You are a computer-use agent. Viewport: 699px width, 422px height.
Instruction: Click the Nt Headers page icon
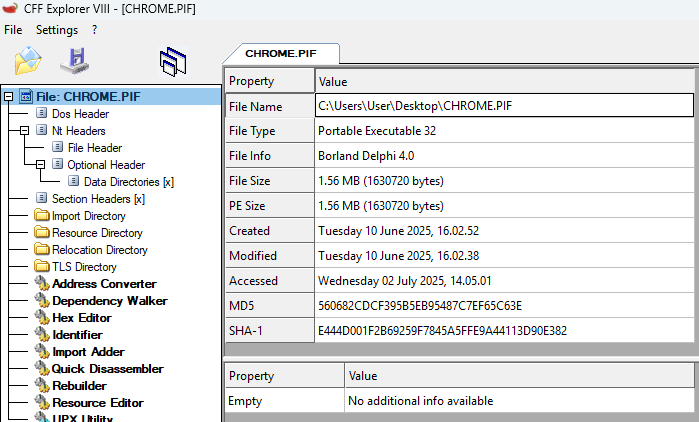[x=41, y=130]
